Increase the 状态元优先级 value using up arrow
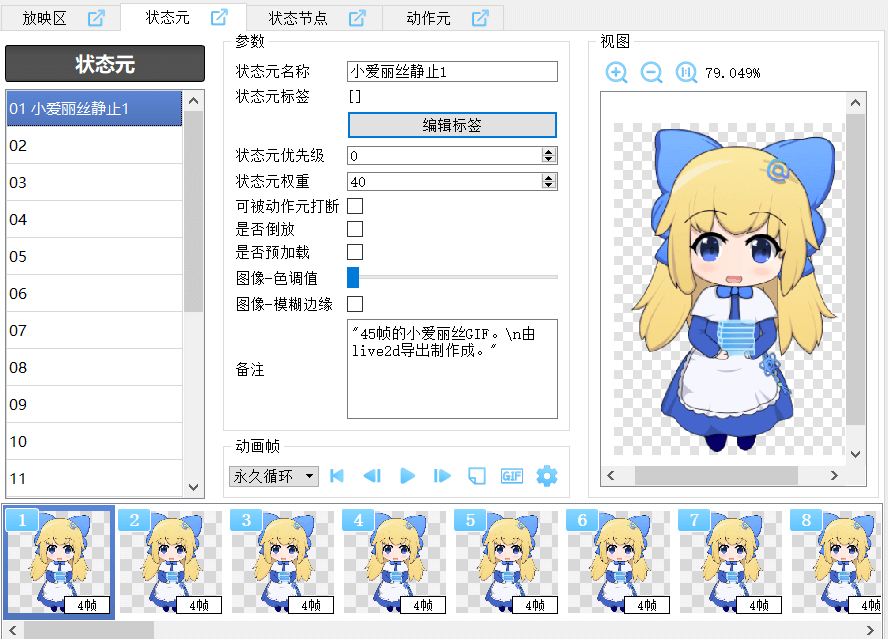Viewport: 888px width, 639px height. coord(548,152)
